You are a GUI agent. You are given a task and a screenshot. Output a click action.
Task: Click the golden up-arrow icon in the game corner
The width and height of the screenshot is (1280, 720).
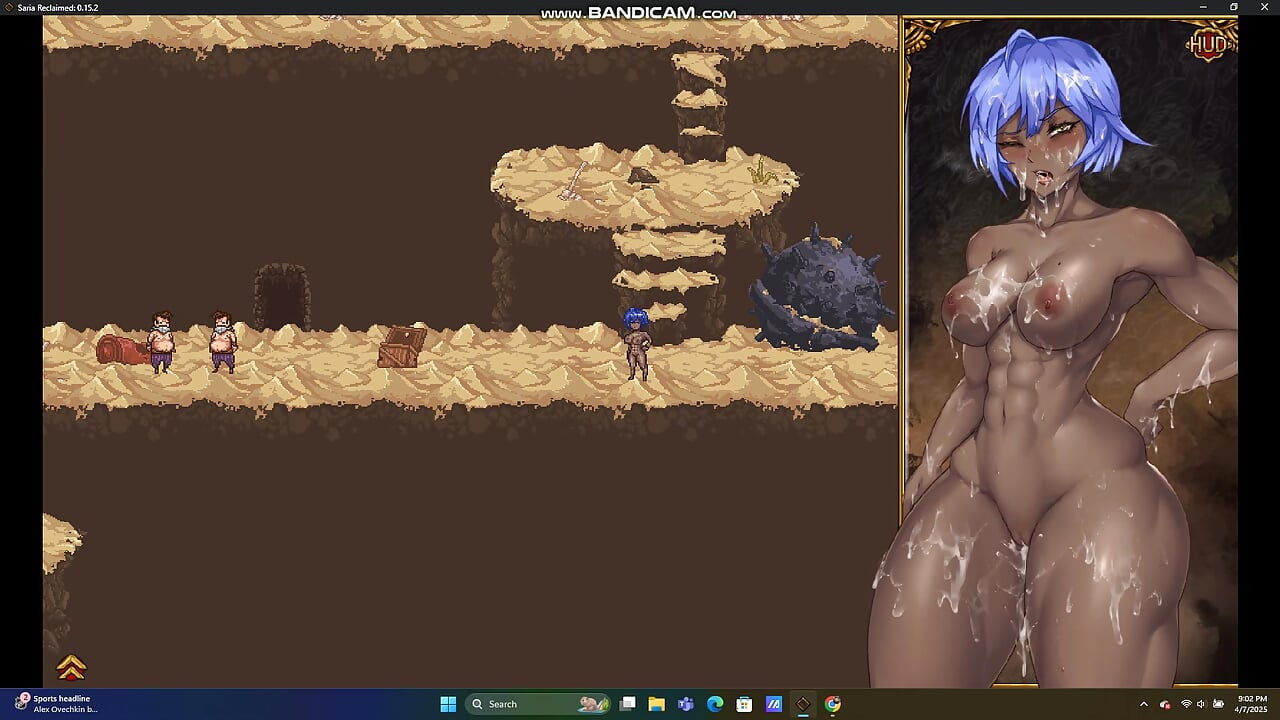pos(71,667)
